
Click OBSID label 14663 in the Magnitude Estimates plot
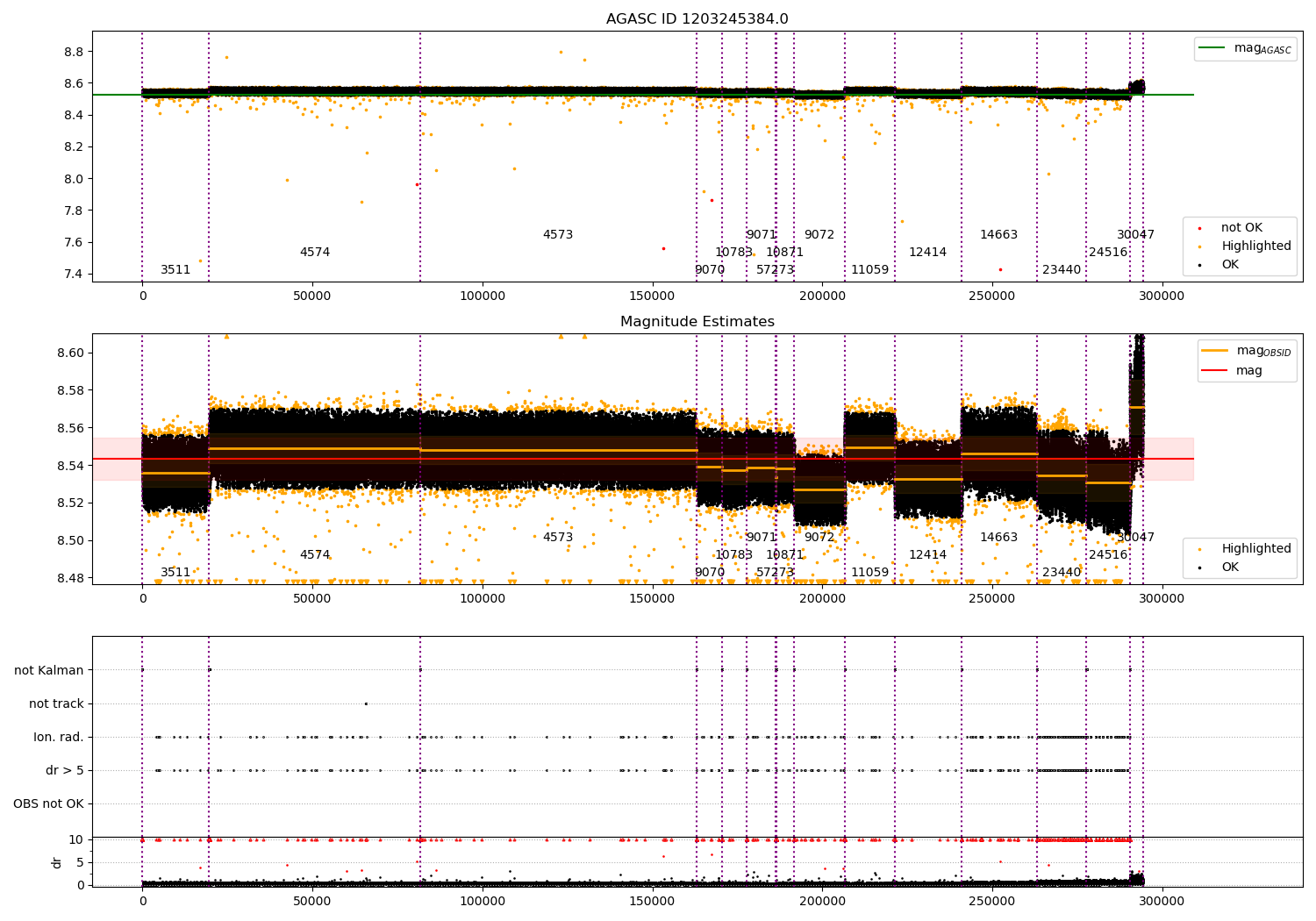coord(999,538)
